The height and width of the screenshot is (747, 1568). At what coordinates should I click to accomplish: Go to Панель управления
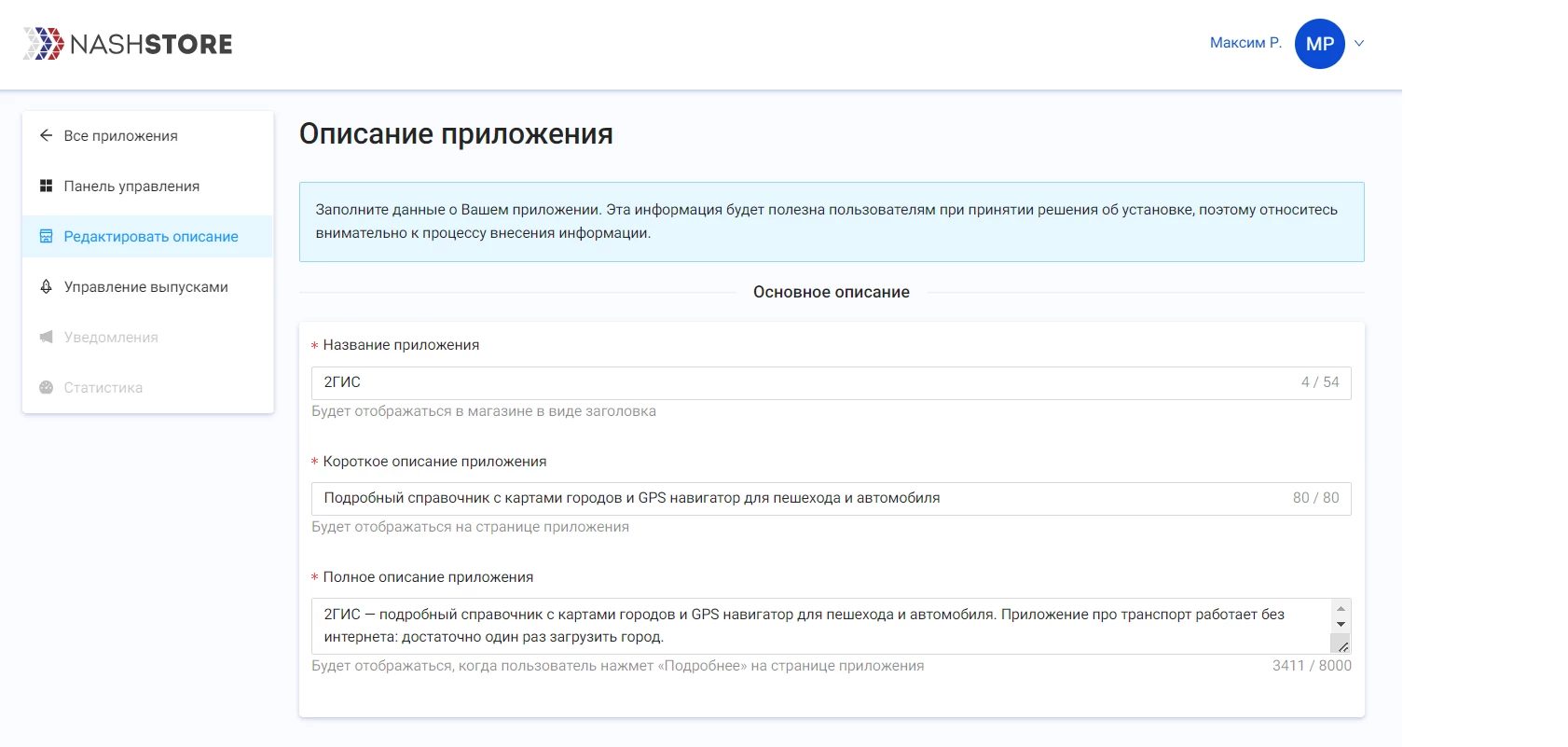(x=147, y=186)
